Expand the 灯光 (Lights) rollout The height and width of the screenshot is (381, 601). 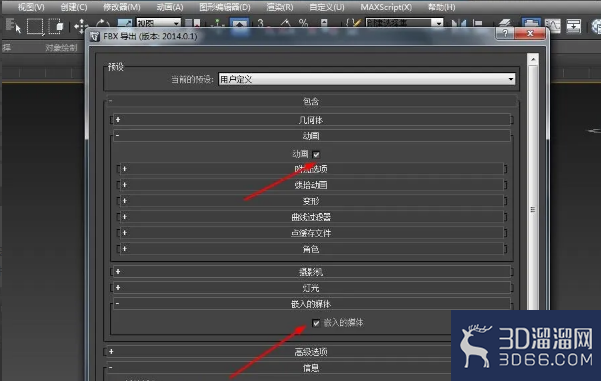click(x=311, y=288)
